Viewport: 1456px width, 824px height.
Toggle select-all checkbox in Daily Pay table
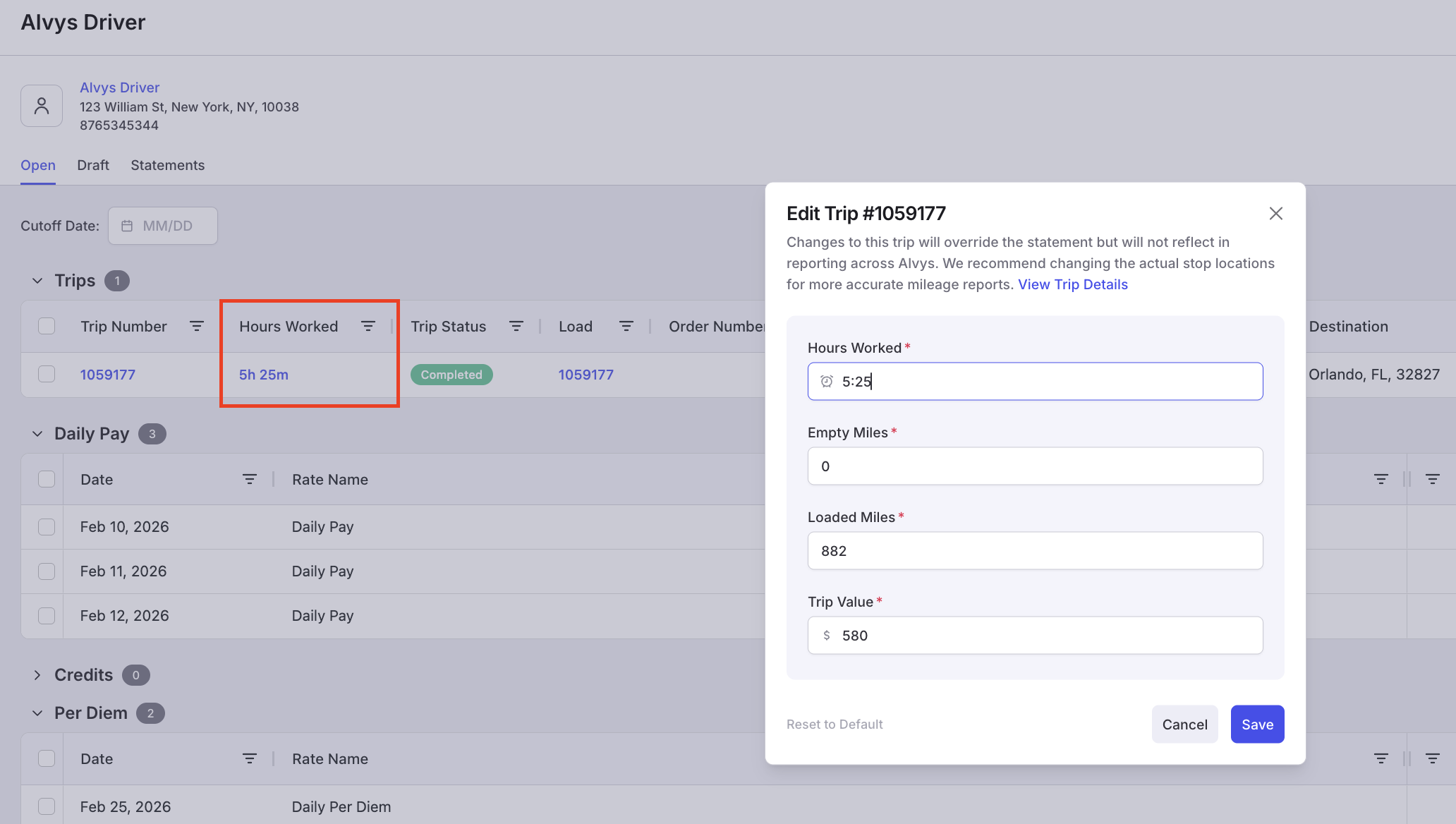point(47,479)
